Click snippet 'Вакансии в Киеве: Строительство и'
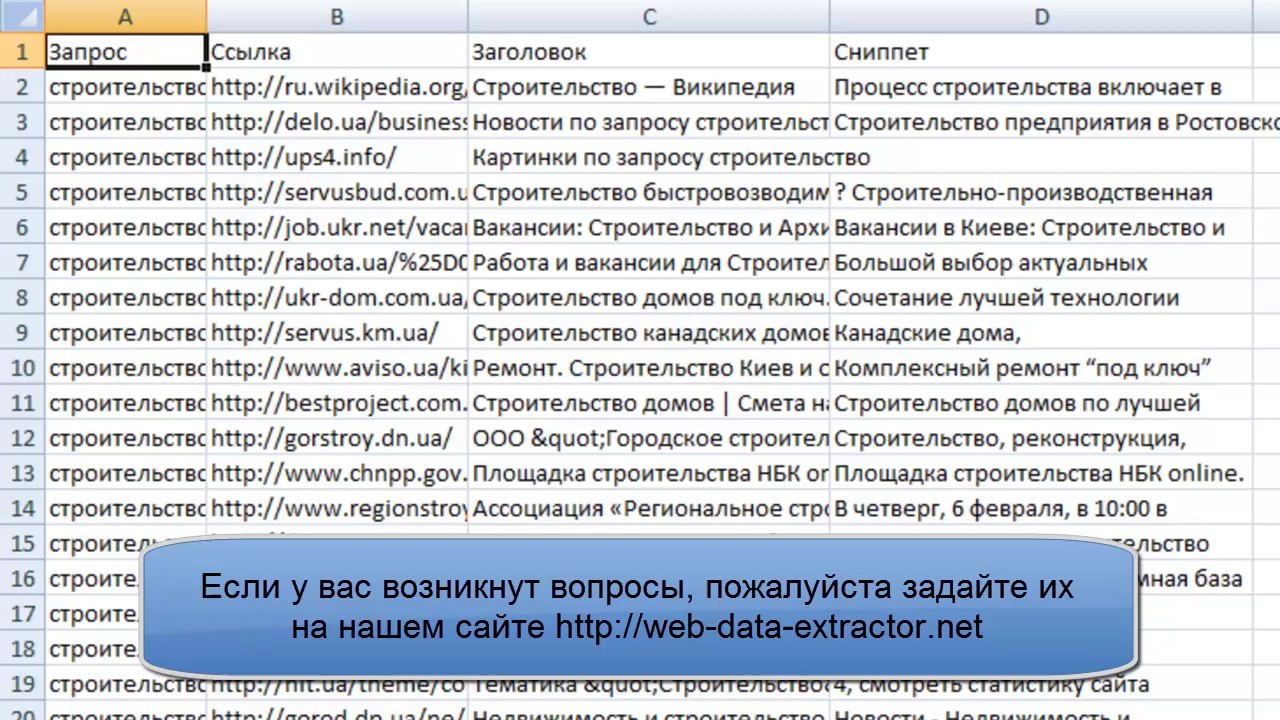The height and width of the screenshot is (720, 1280). pyautogui.click(x=1042, y=228)
